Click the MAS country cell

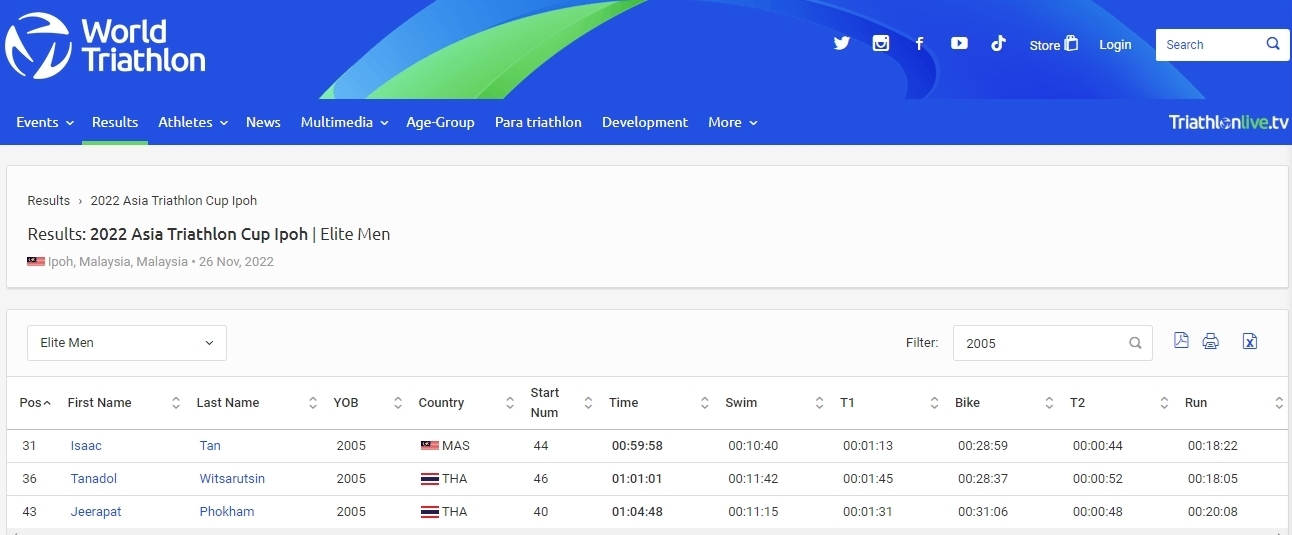tap(445, 446)
